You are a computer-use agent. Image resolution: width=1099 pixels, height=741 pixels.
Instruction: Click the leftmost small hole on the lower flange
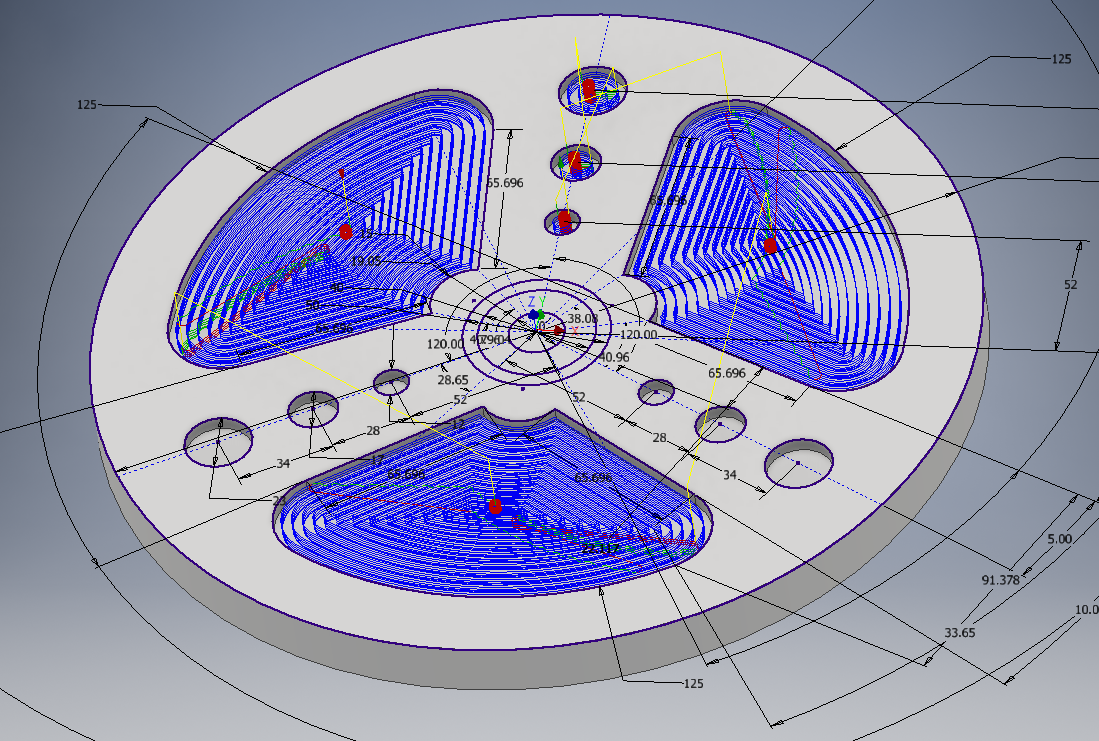(216, 443)
